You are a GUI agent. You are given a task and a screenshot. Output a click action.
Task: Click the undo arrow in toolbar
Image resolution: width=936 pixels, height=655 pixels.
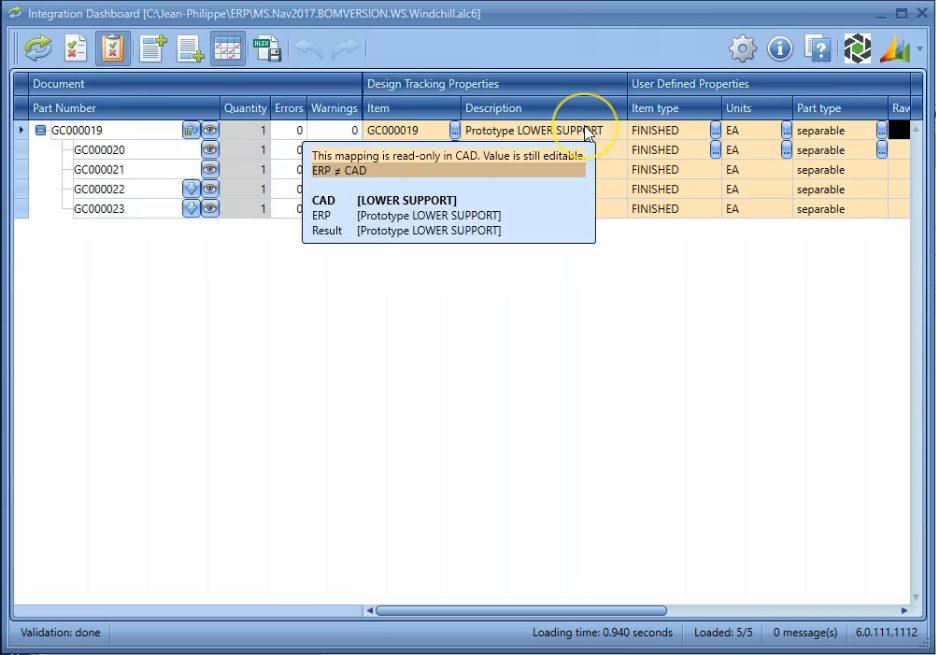point(309,48)
